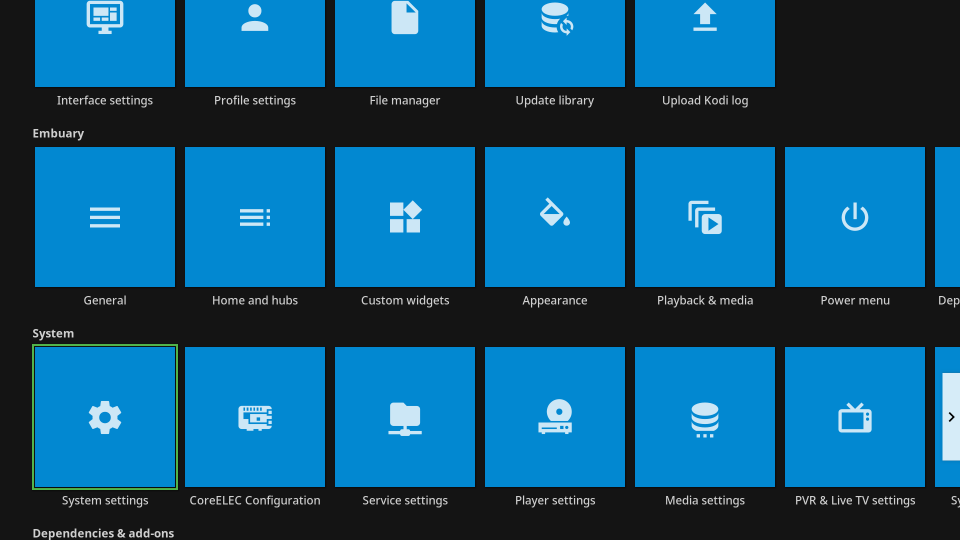The width and height of the screenshot is (960, 540).
Task: Open Home and hubs list icon
Action: (x=255, y=217)
